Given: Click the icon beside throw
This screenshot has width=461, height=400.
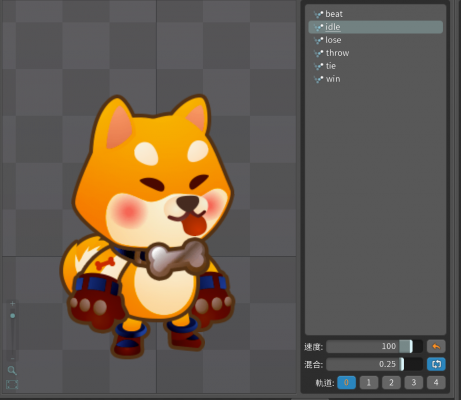Looking at the screenshot, I should tap(319, 53).
